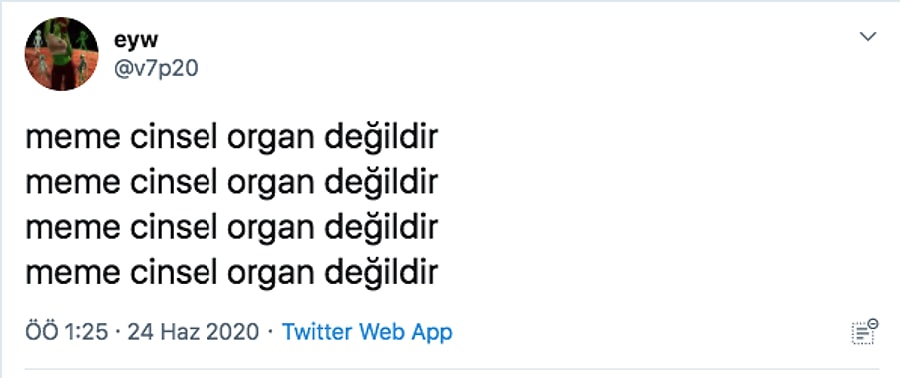Click the word "meme" in the first line
This screenshot has height=378, width=900.
click(73, 139)
